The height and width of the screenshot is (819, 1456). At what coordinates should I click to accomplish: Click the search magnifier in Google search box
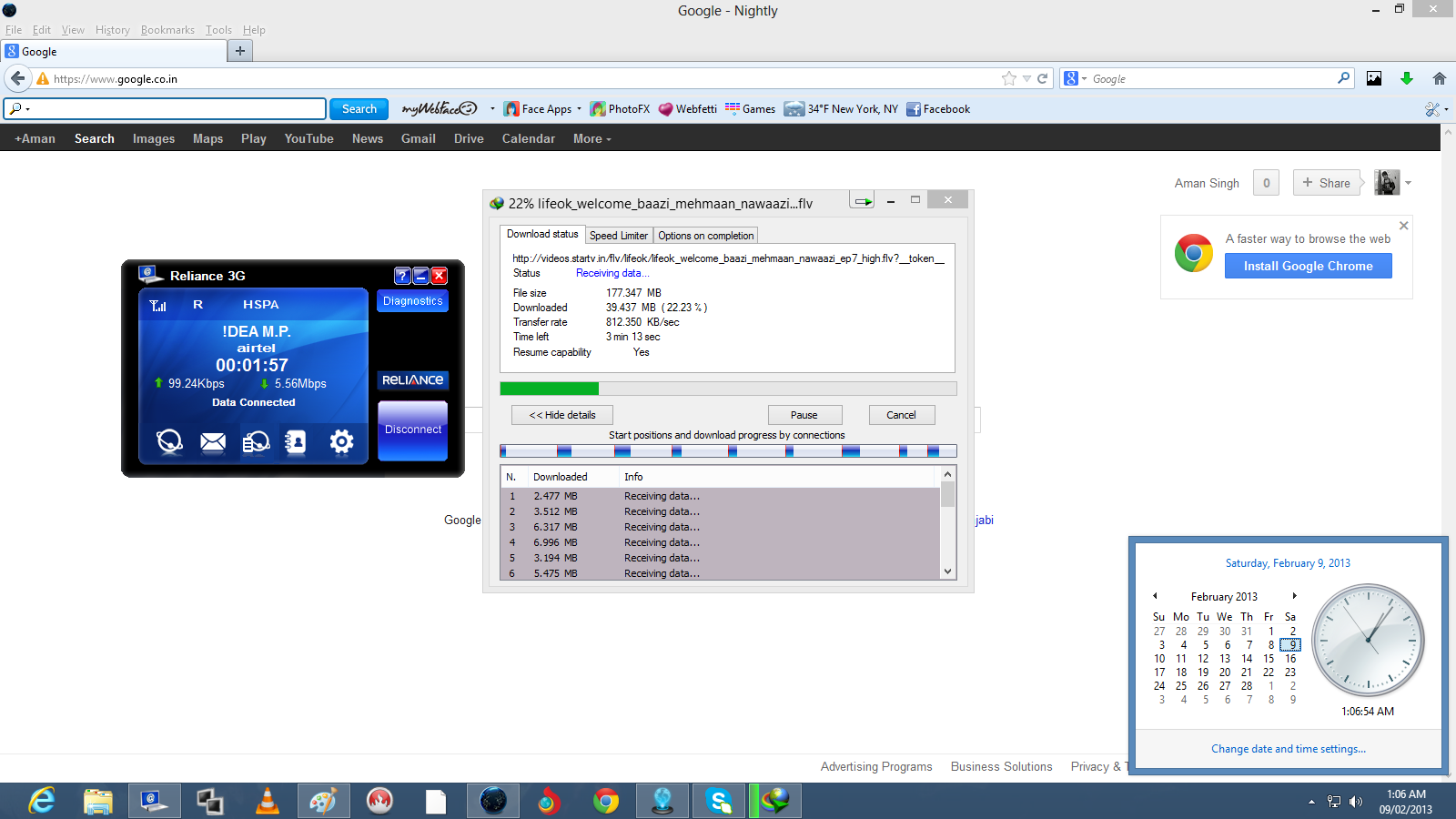coord(1343,78)
